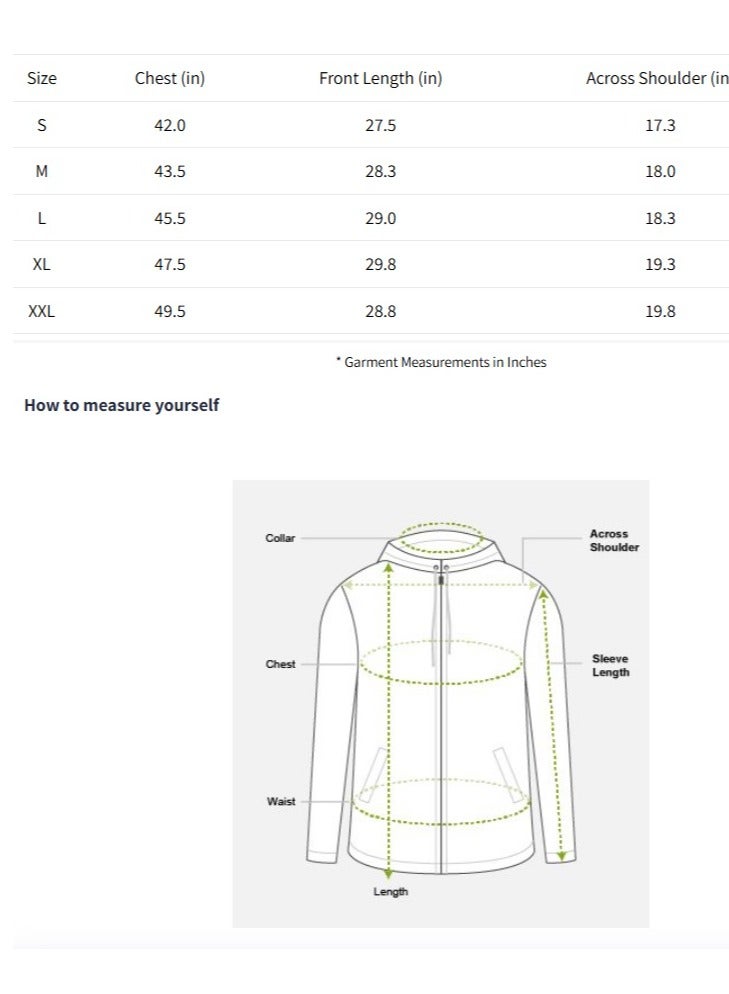
Task: Select the Across Shoulder diagram label
Action: tap(614, 541)
